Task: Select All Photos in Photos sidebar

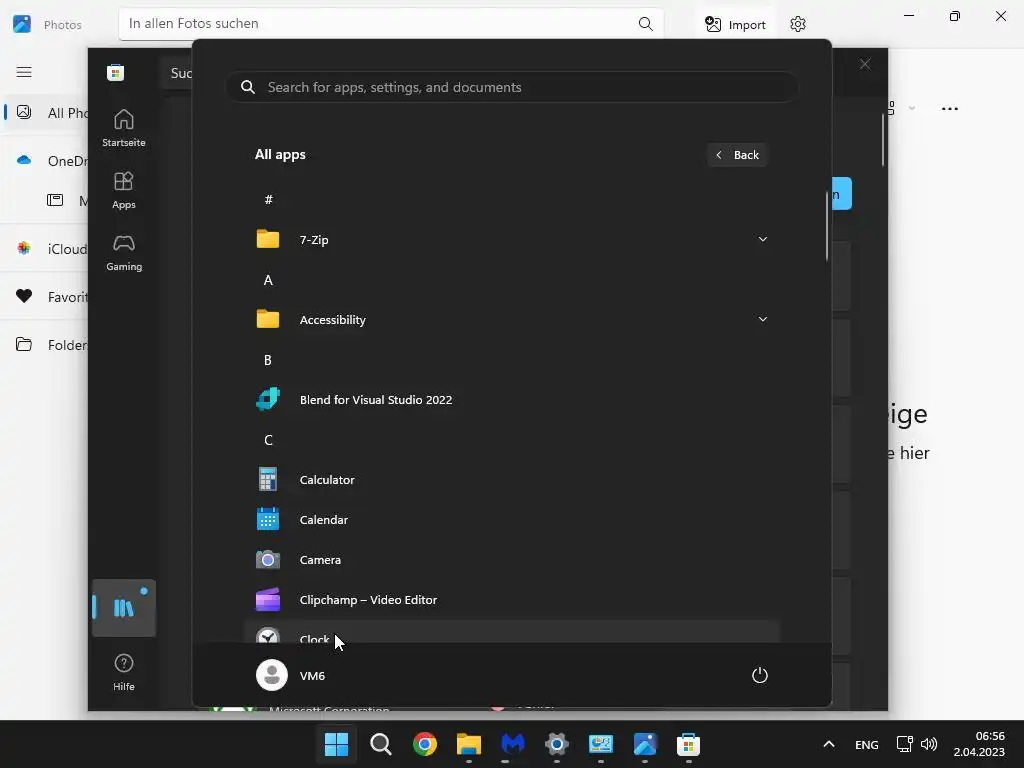Action: [47, 113]
